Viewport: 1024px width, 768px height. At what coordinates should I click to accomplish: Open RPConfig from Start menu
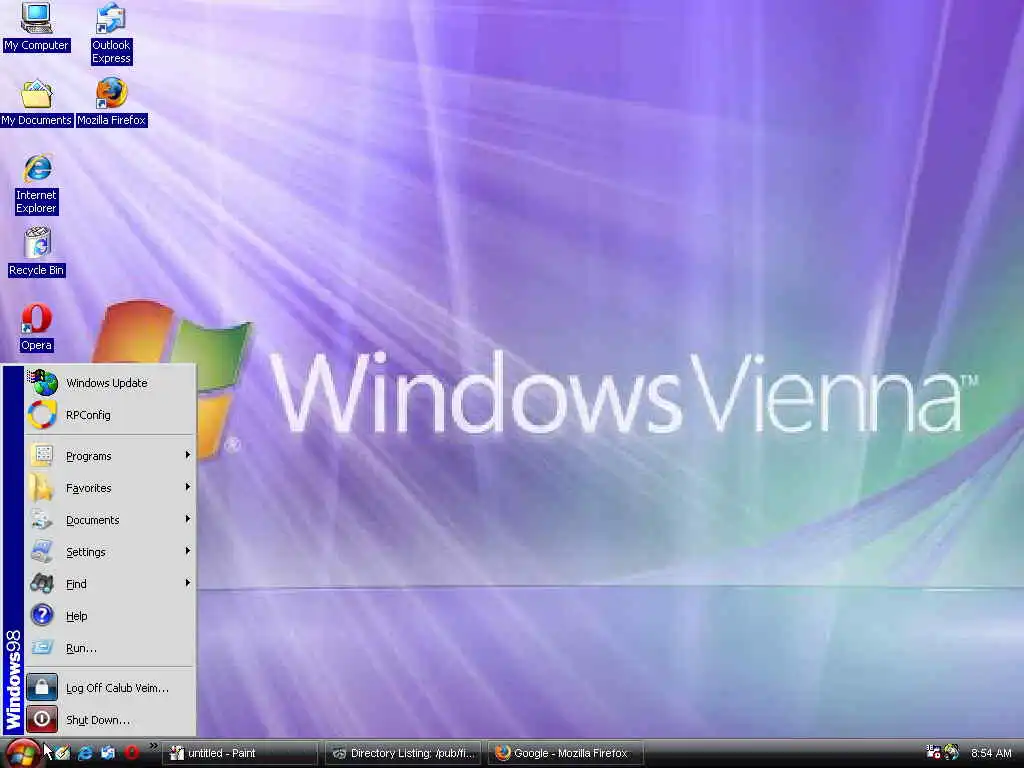click(x=110, y=415)
